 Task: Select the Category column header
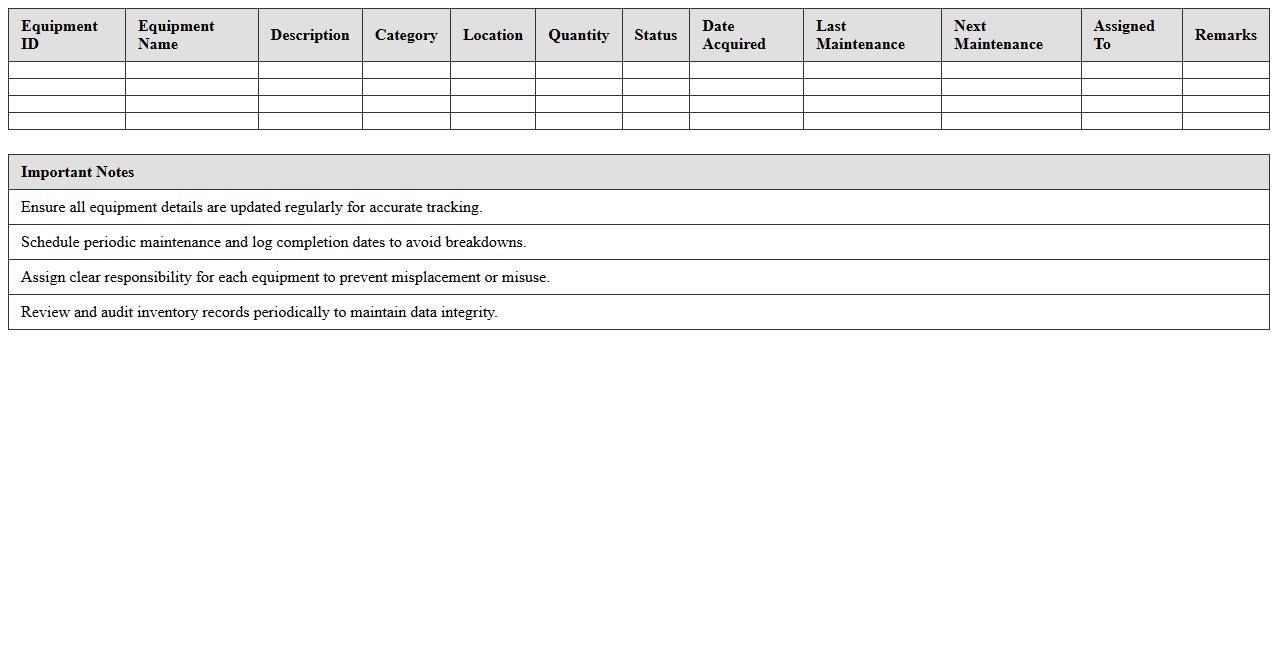tap(406, 35)
